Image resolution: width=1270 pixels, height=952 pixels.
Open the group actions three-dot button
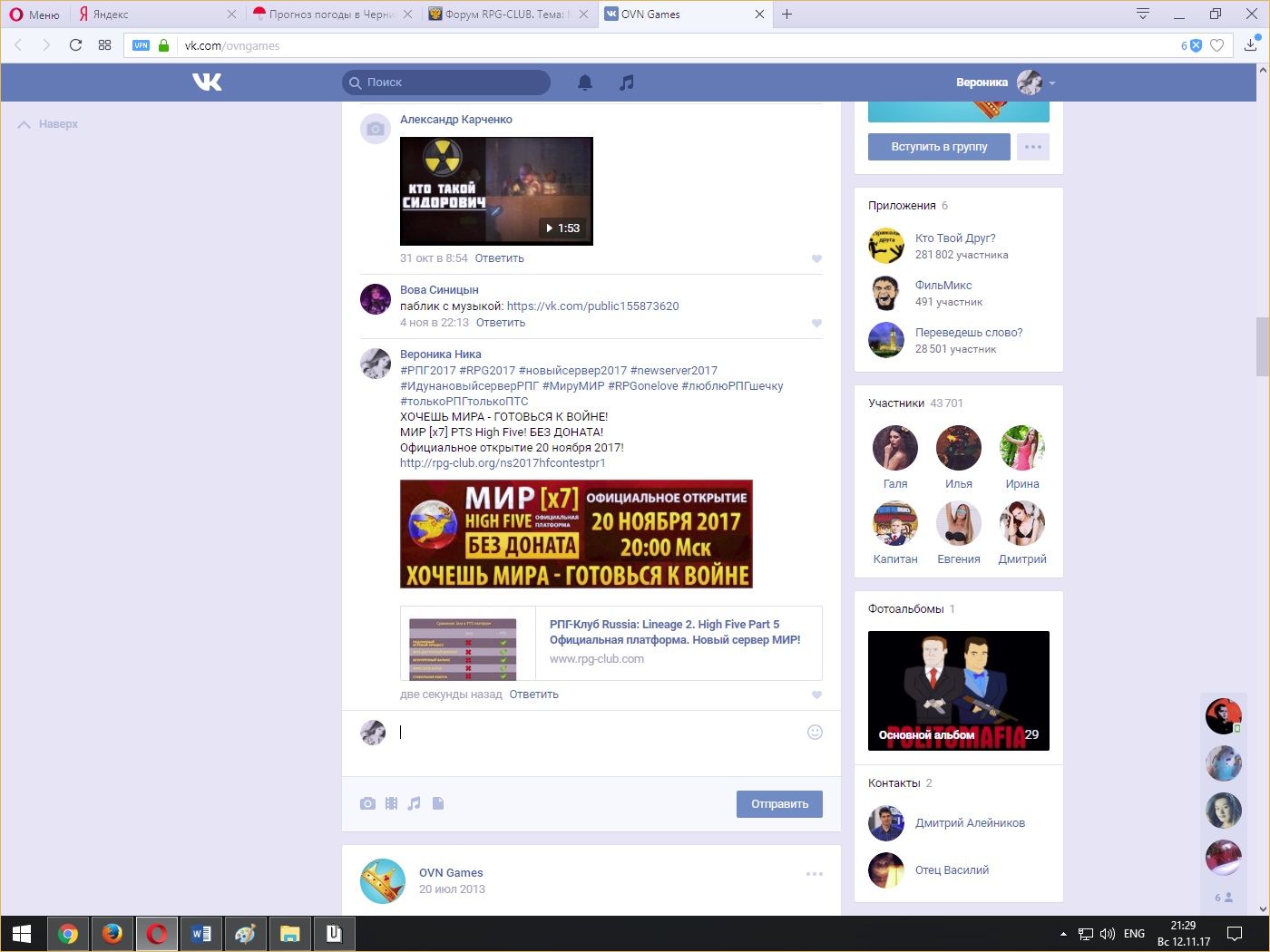tap(1033, 147)
